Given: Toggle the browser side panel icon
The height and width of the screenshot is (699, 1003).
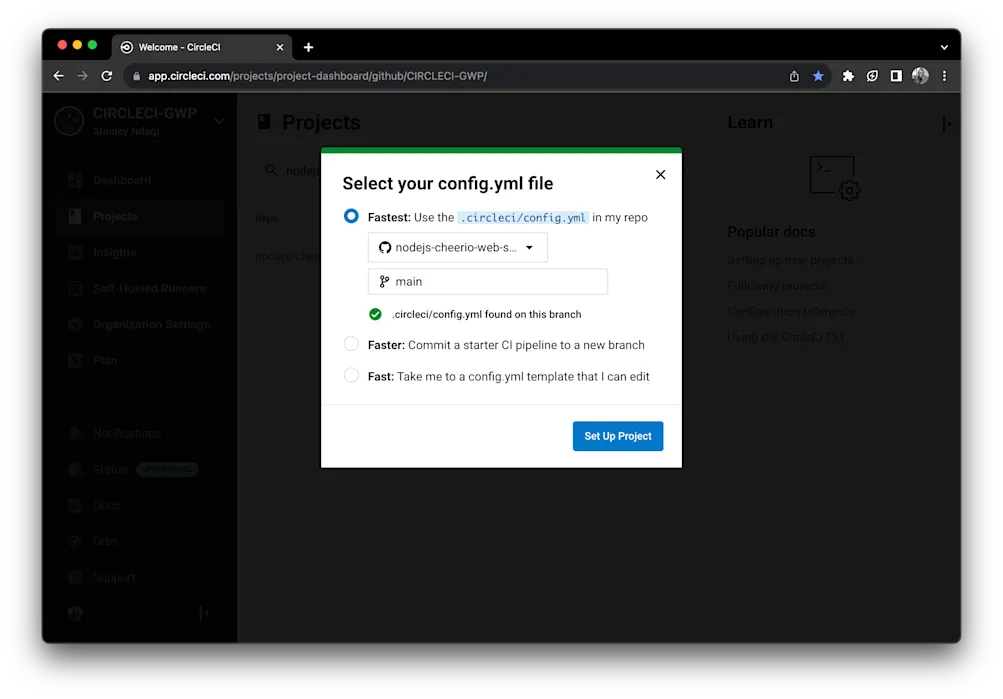Looking at the screenshot, I should pos(896,76).
